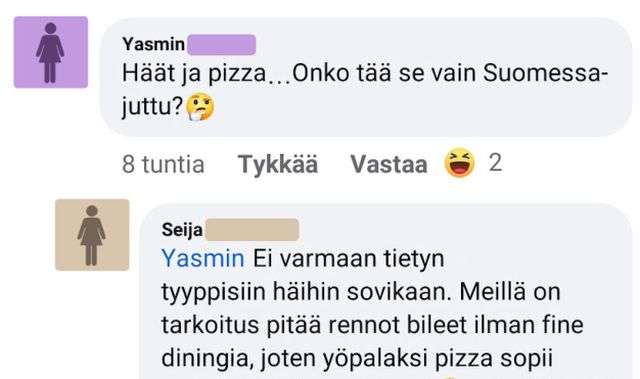Image resolution: width=640 pixels, height=379 pixels.
Task: Open the 8 tuntia timestamp link
Action: [x=163, y=164]
